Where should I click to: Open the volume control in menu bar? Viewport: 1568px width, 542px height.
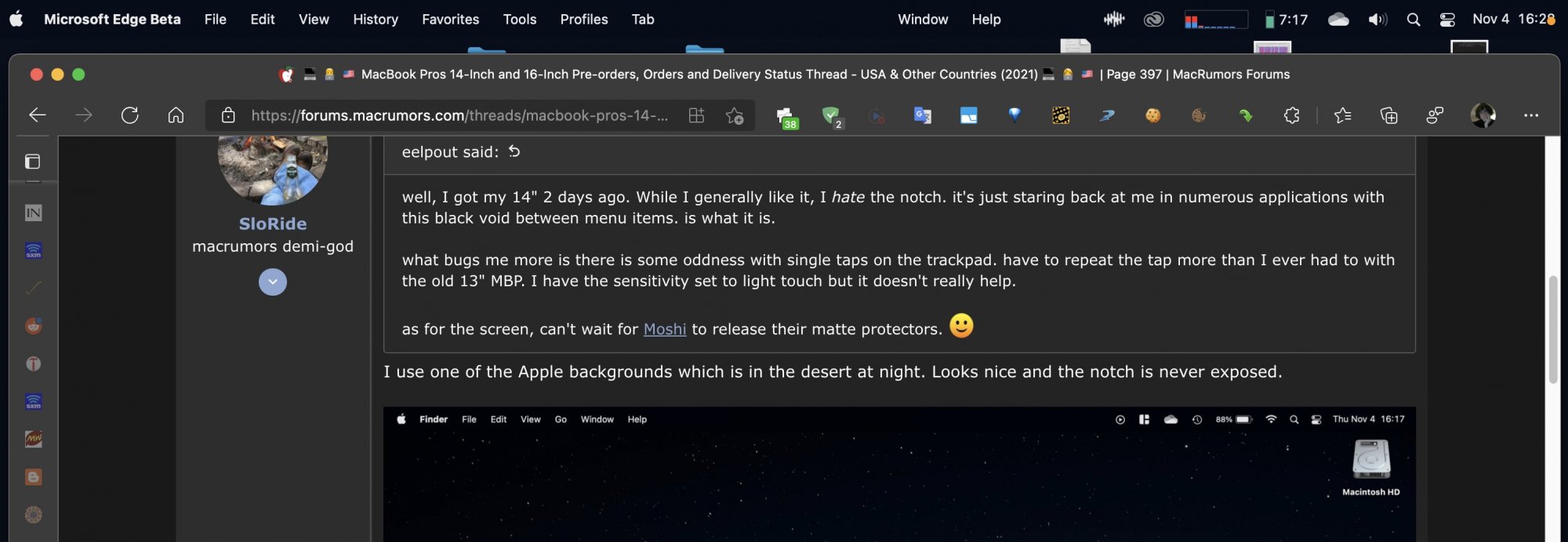(x=1377, y=20)
